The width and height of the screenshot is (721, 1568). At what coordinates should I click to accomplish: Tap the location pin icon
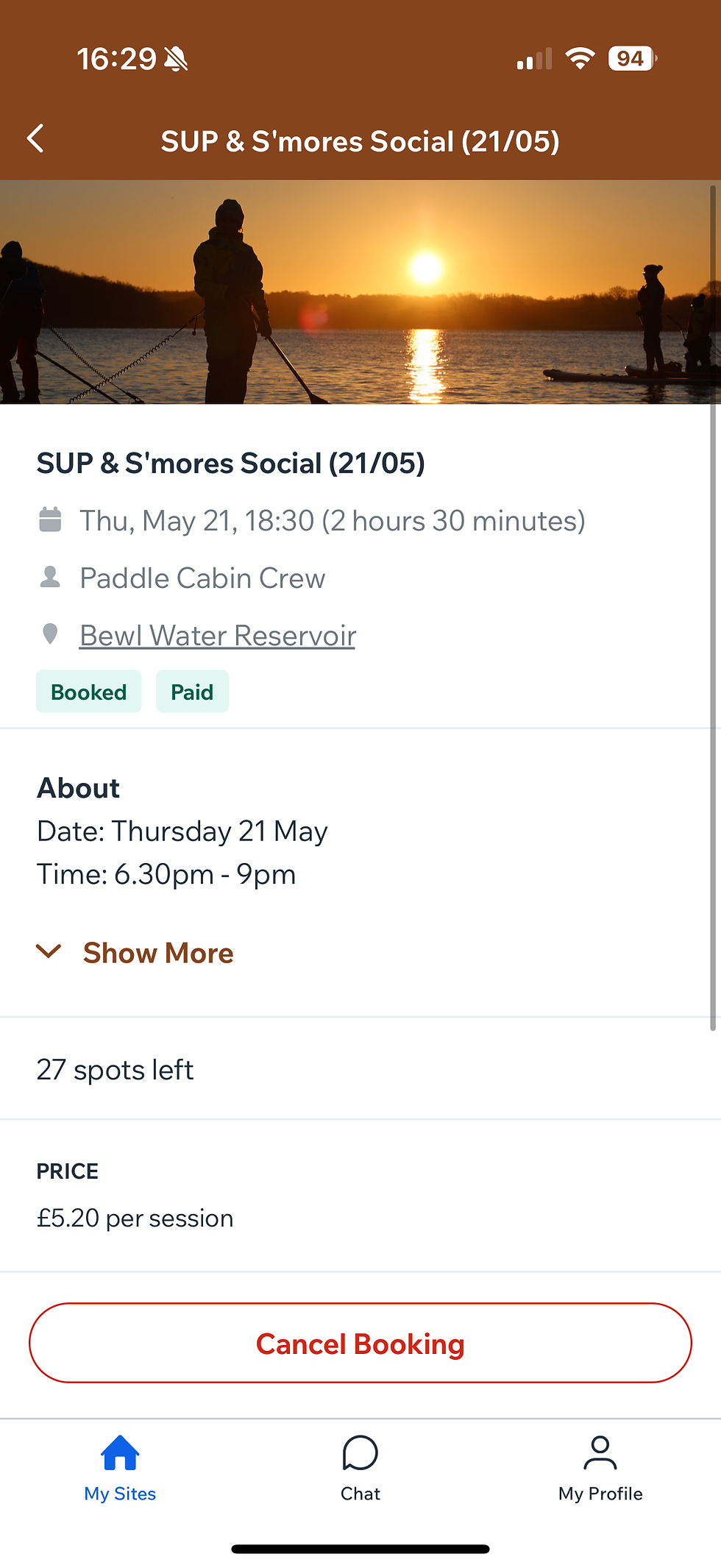[x=50, y=634]
